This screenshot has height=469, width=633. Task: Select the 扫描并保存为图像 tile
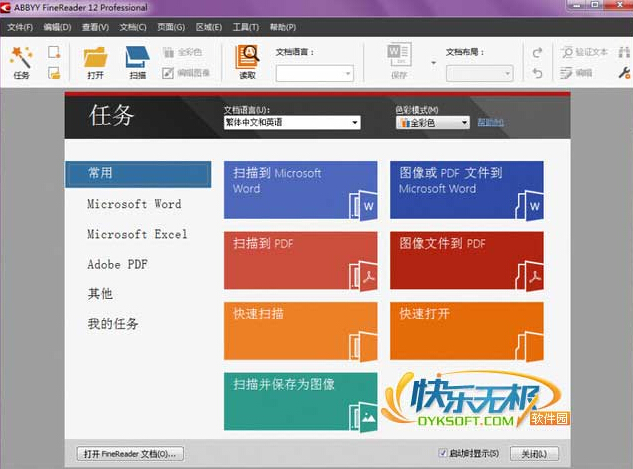(300, 401)
